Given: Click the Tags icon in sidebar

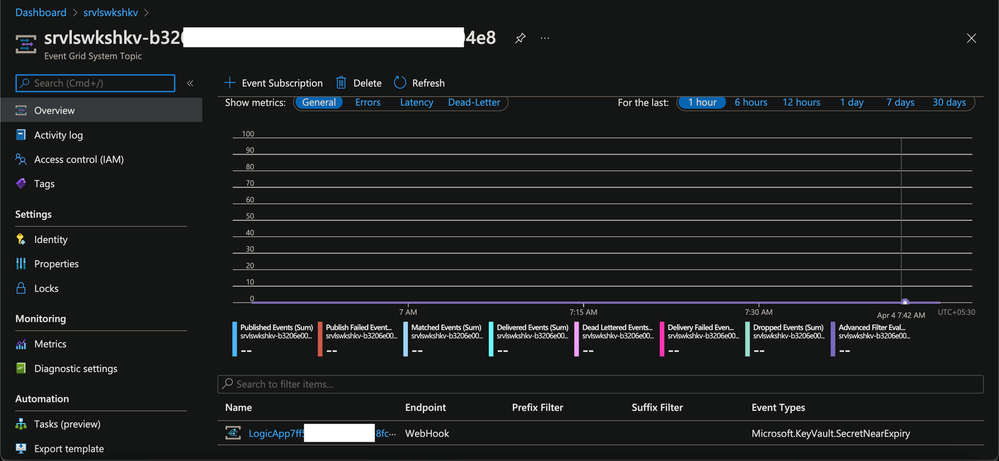Looking at the screenshot, I should click(21, 183).
